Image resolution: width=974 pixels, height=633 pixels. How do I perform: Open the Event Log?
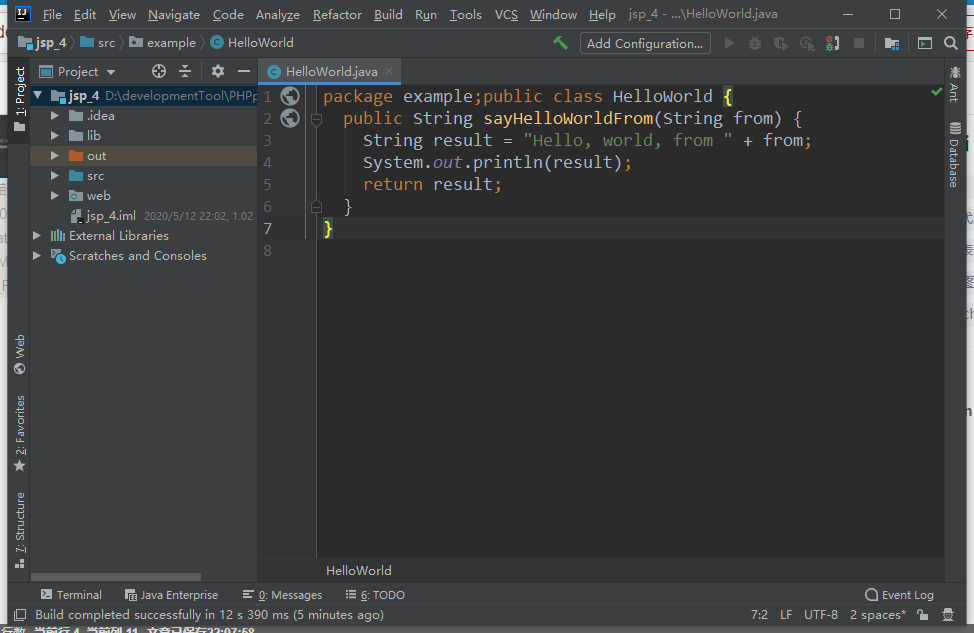(899, 594)
